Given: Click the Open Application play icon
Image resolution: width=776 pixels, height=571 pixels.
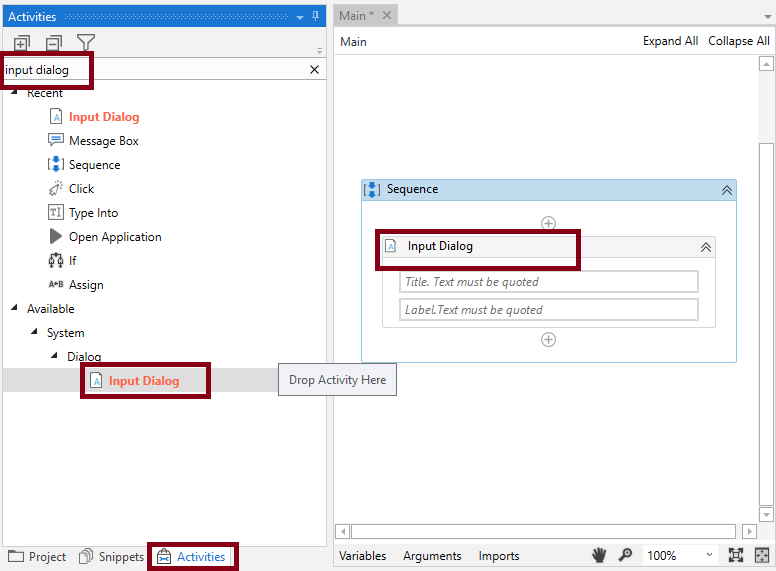Looking at the screenshot, I should click(x=55, y=237).
